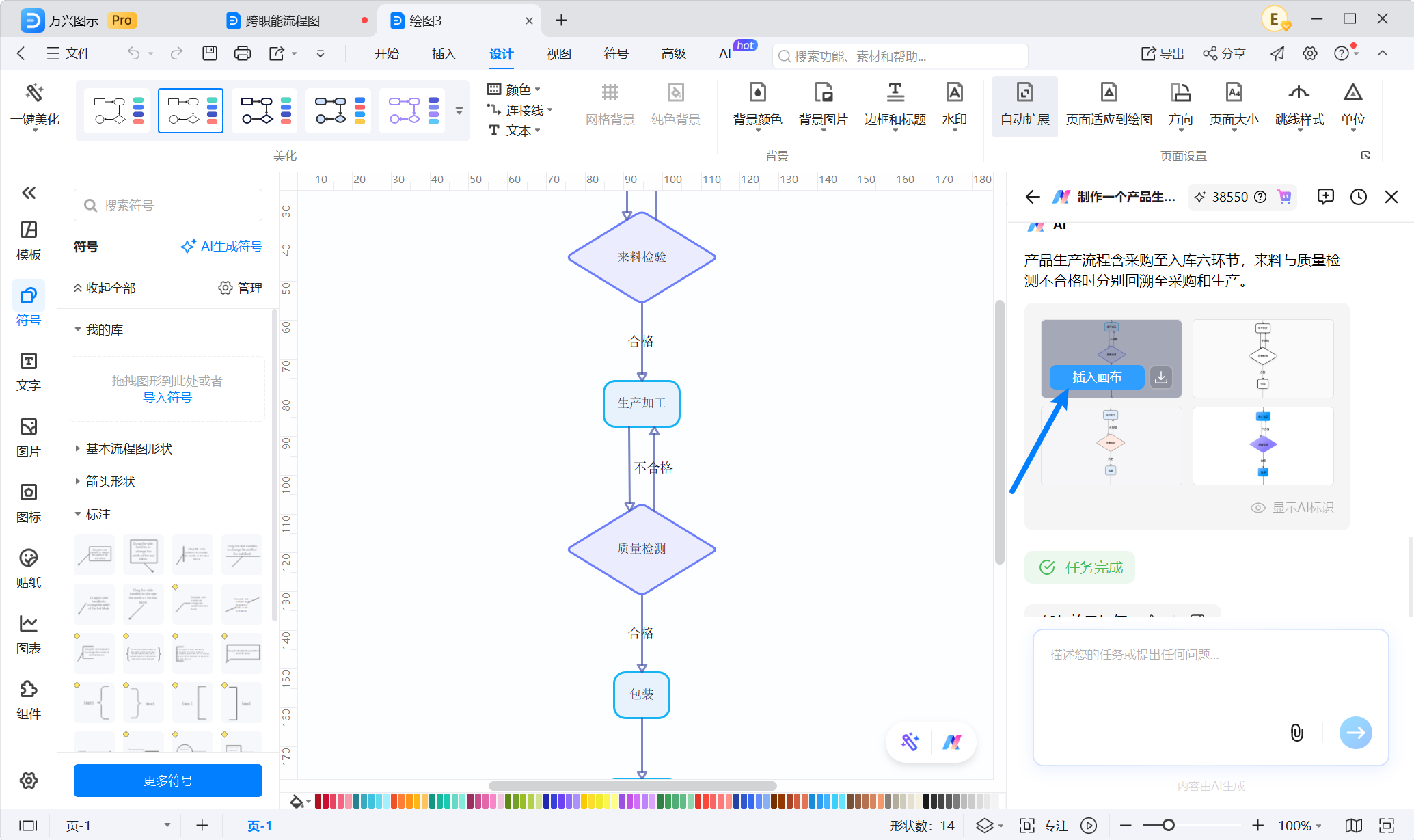1414x840 pixels.
Task: Switch to the 开始 ribbon tab
Action: [387, 53]
